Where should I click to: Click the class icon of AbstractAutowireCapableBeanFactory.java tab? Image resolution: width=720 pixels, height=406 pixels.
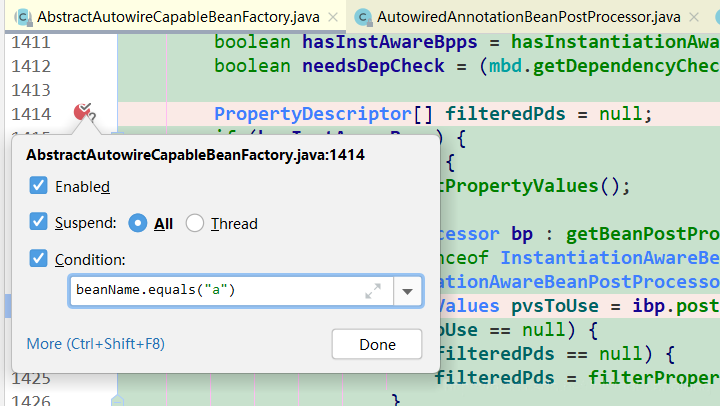click(x=23, y=17)
